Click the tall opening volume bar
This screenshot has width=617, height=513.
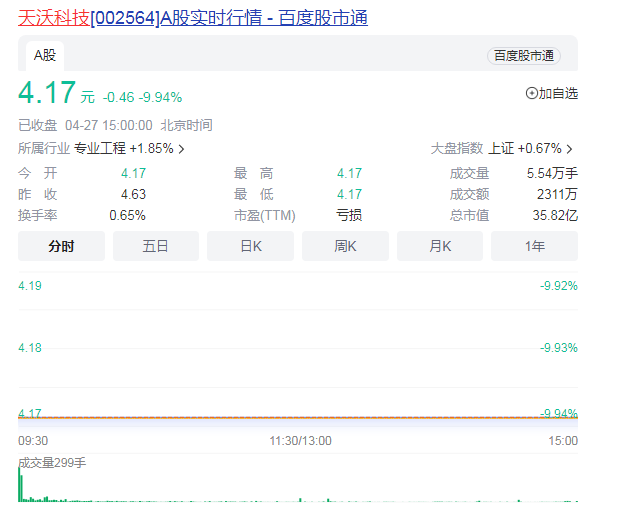[x=19, y=485]
